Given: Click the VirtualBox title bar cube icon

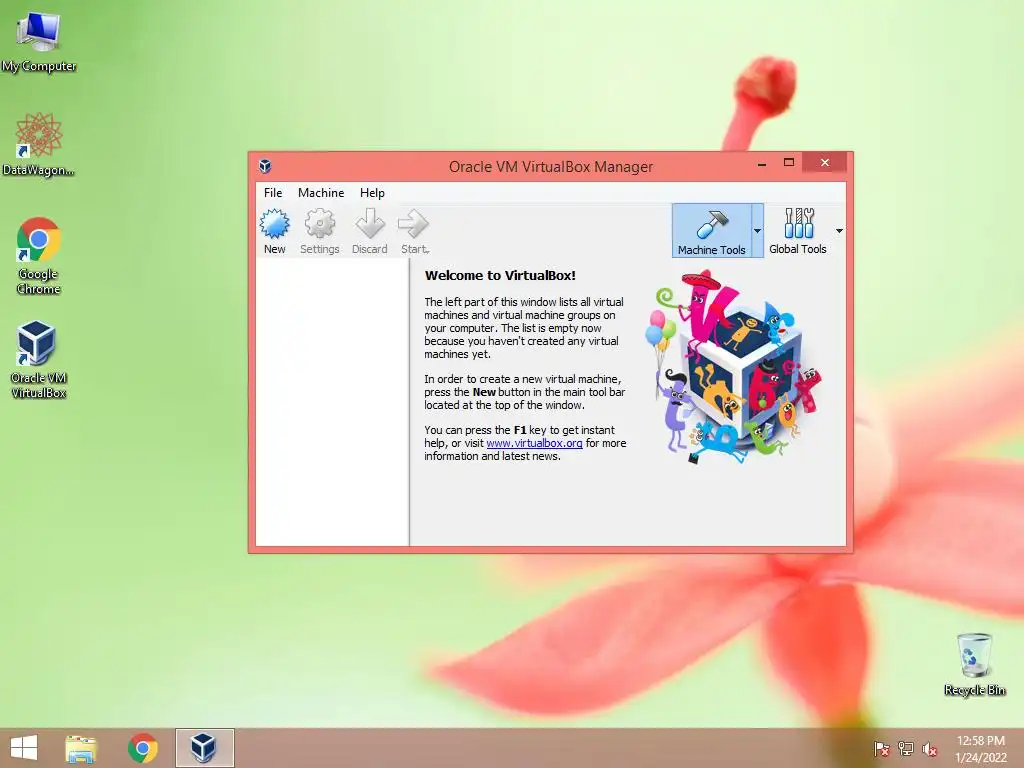Looking at the screenshot, I should [265, 167].
